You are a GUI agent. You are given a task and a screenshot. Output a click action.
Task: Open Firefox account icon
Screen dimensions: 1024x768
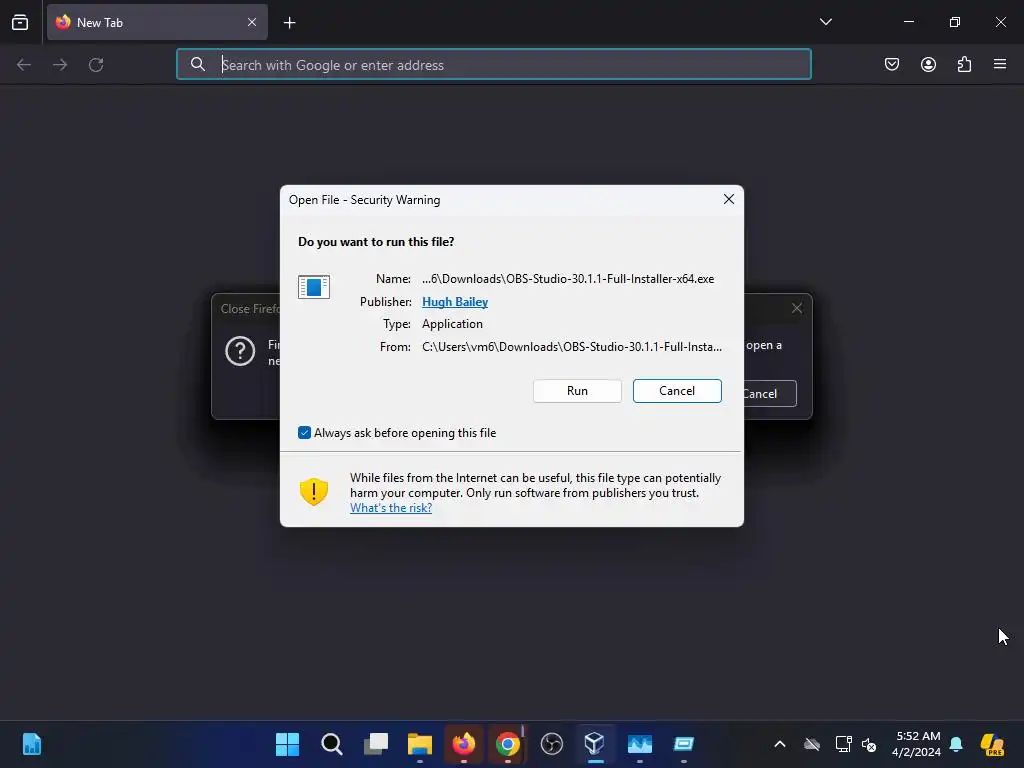click(x=928, y=64)
